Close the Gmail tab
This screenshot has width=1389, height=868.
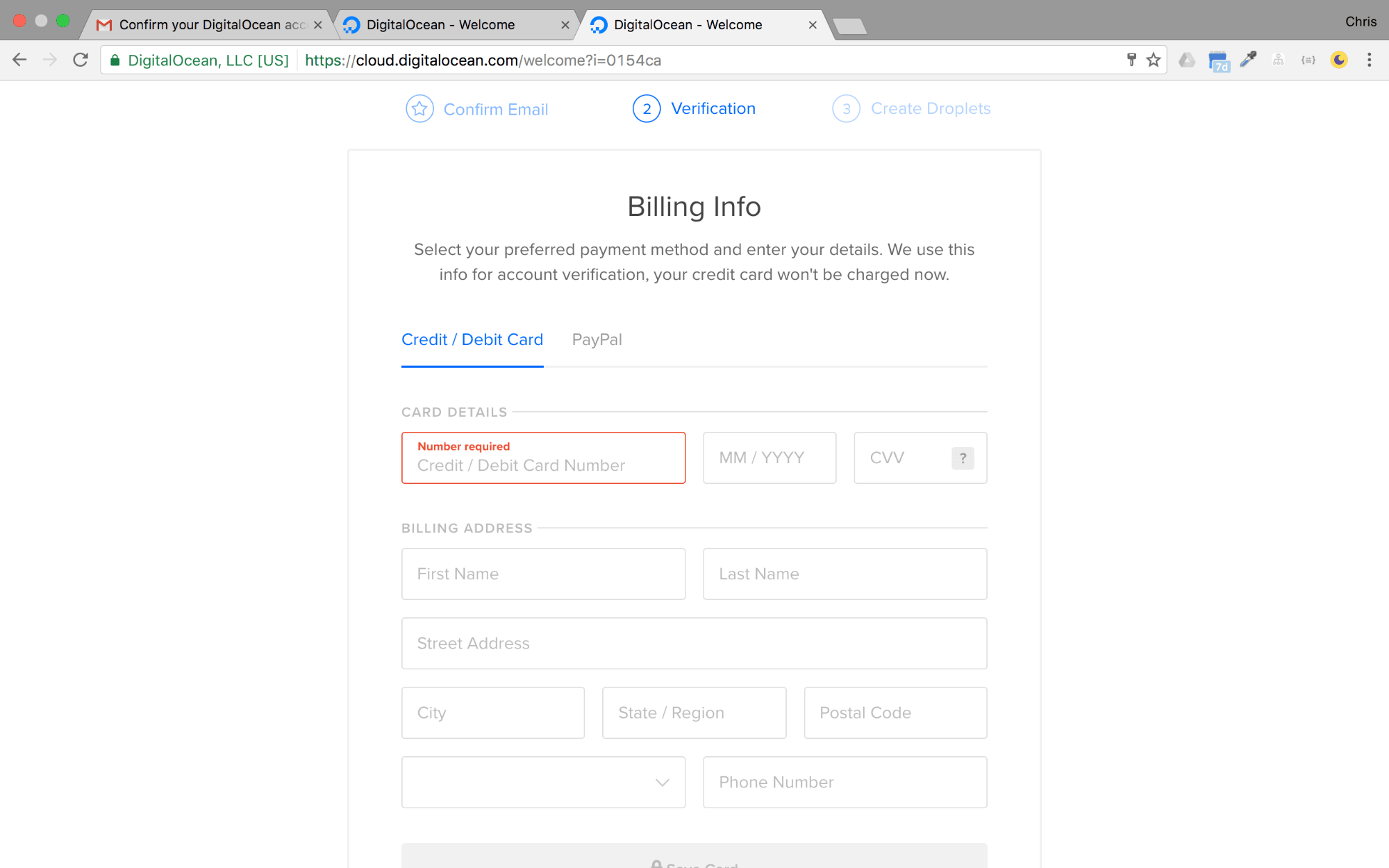click(x=318, y=25)
